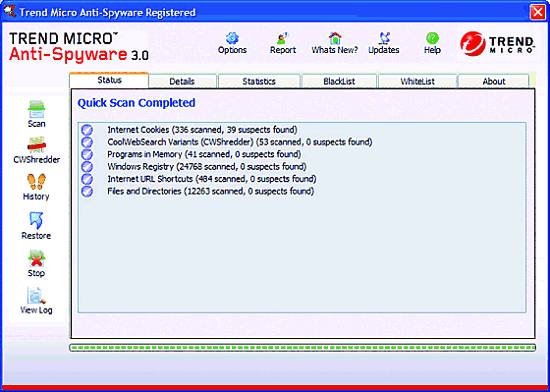Select the Internet URL Shortcuts result line
The height and width of the screenshot is (392, 550).
212,179
